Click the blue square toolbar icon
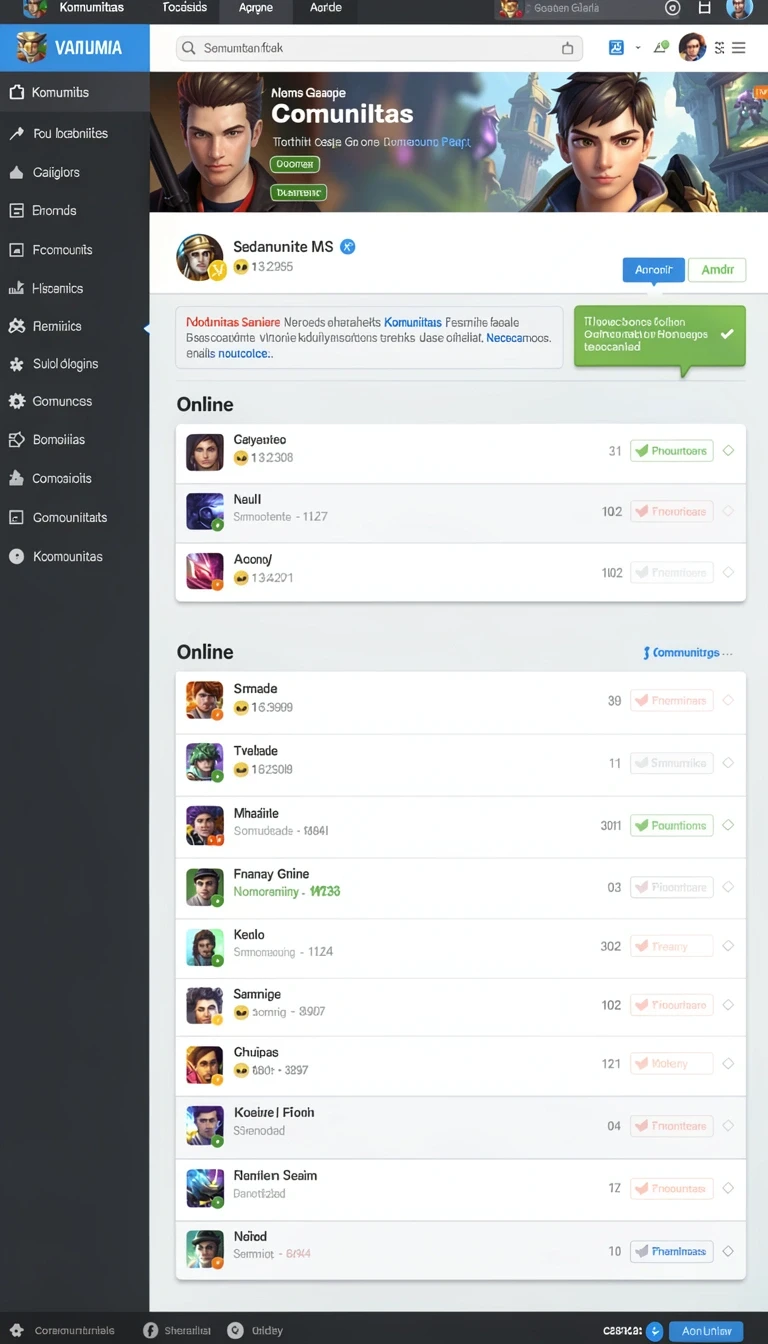The image size is (768, 1344). click(616, 47)
